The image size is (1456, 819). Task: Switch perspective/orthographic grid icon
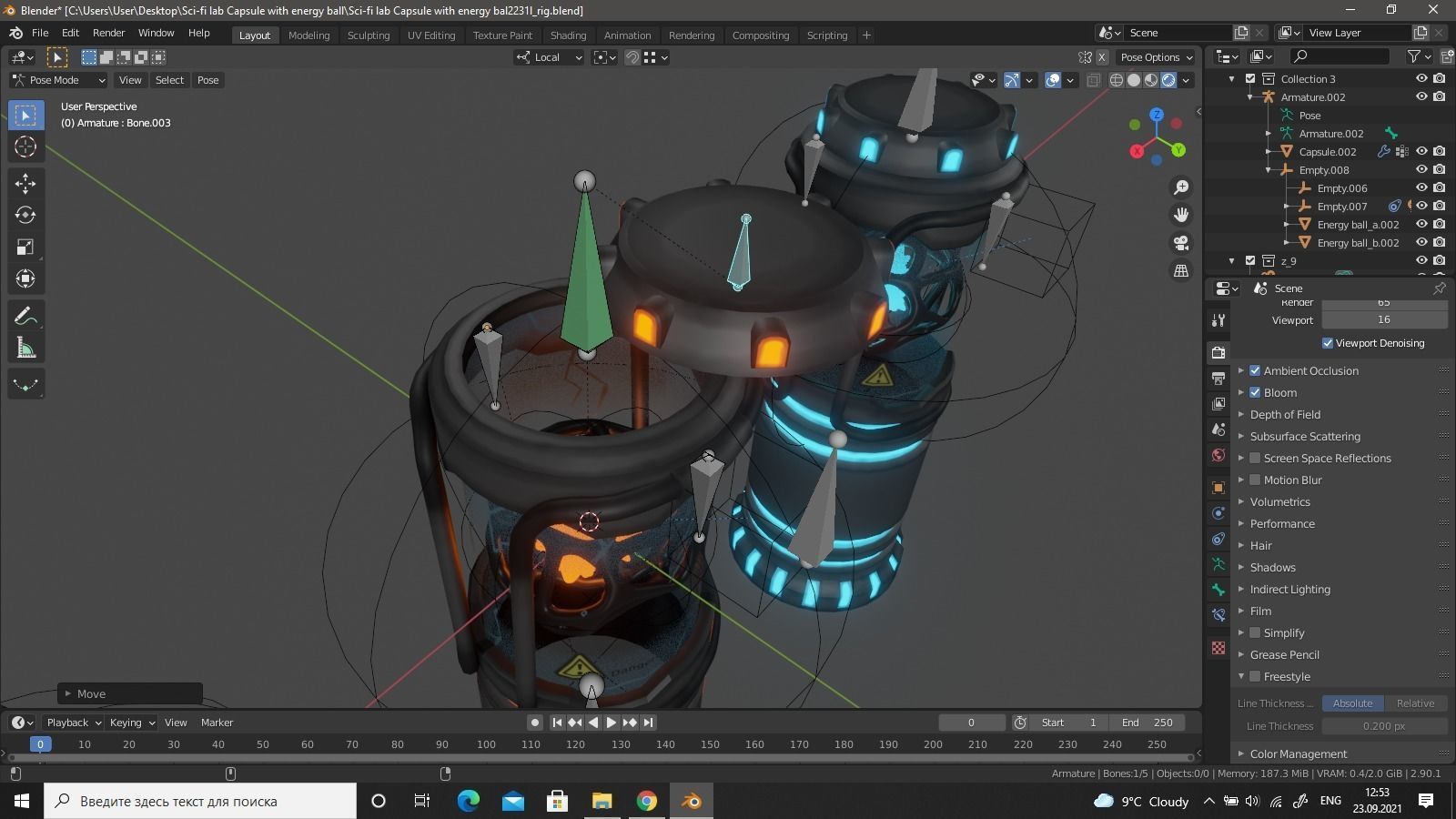pos(1181,271)
